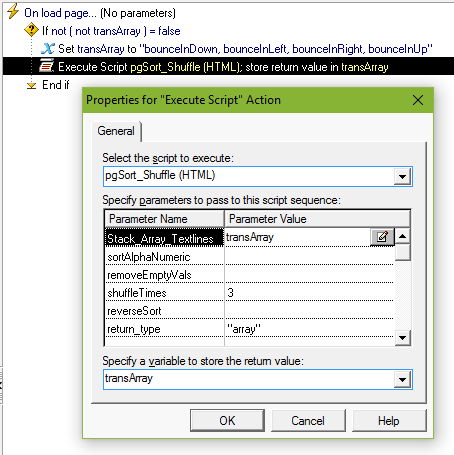Click the Execute Script action icon
Viewport: 454px width, 455px height.
point(46,66)
